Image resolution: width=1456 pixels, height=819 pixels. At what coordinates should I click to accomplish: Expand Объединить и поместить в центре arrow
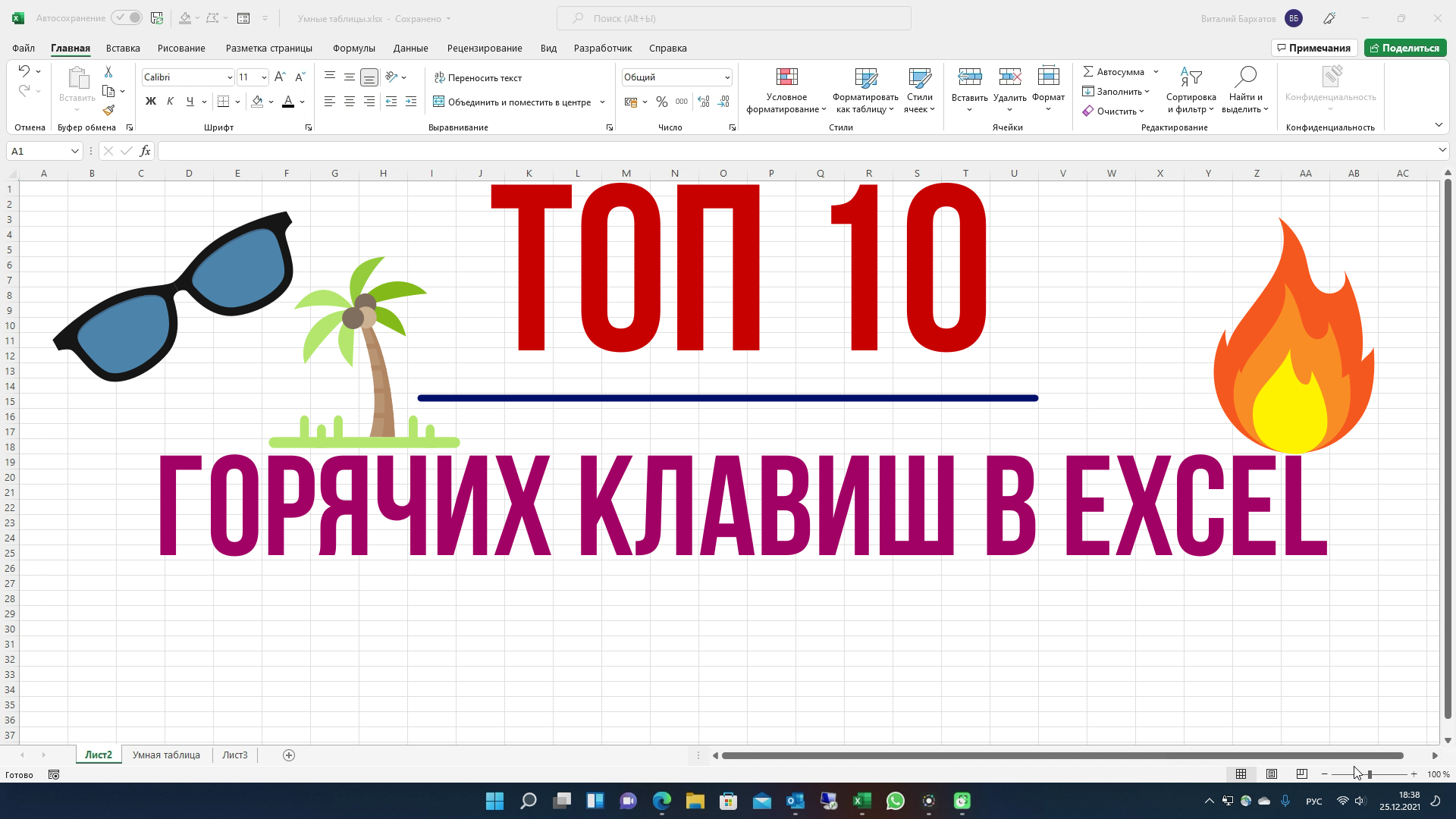(603, 102)
